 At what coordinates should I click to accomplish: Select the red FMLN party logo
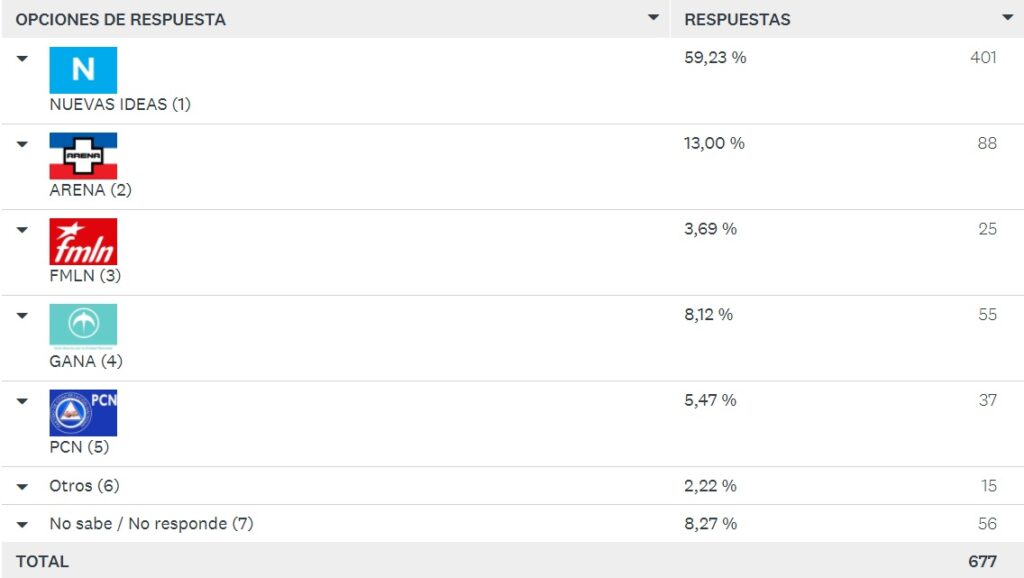tap(83, 241)
